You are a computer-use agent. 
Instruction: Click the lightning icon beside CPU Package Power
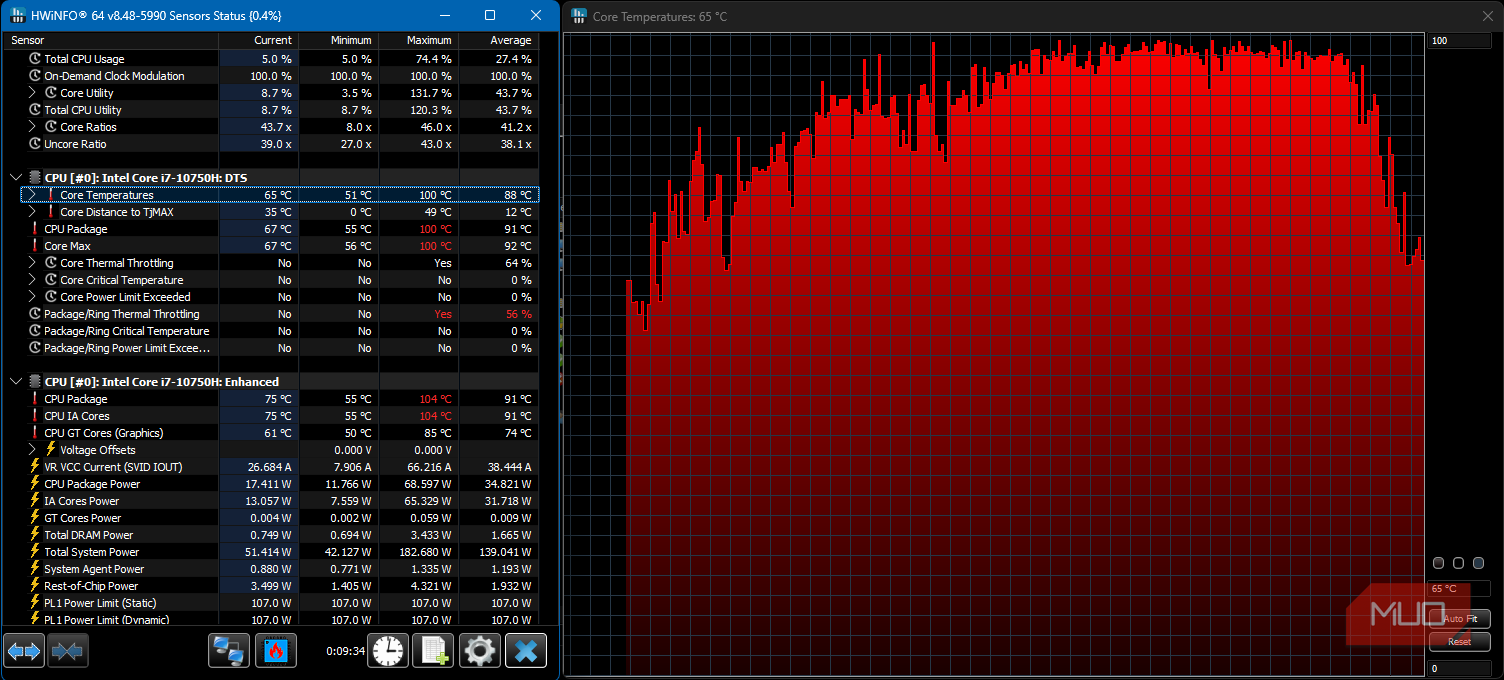pos(35,484)
